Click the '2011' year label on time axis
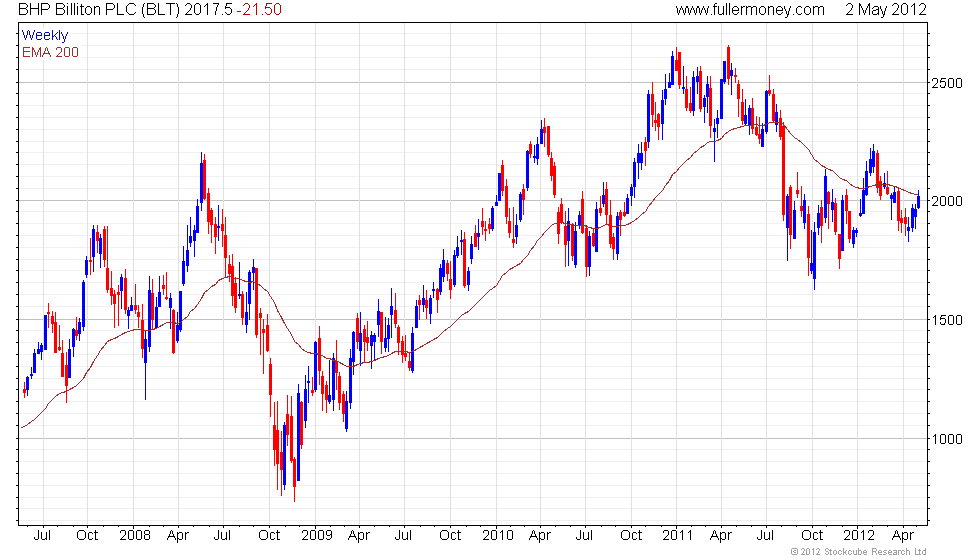Viewport: 980px width, 560px height. (678, 535)
